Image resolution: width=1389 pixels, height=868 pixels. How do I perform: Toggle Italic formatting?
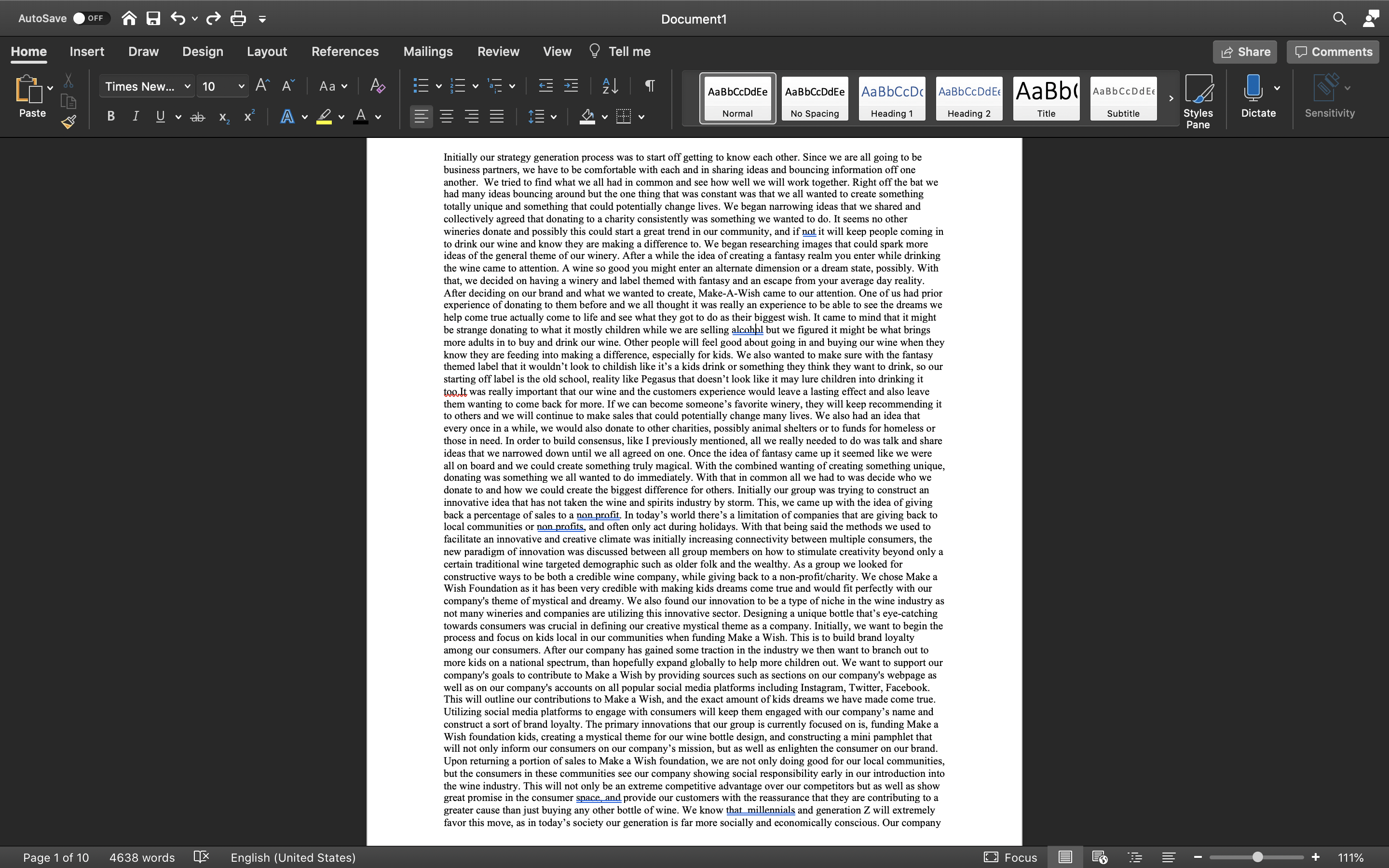[136, 117]
